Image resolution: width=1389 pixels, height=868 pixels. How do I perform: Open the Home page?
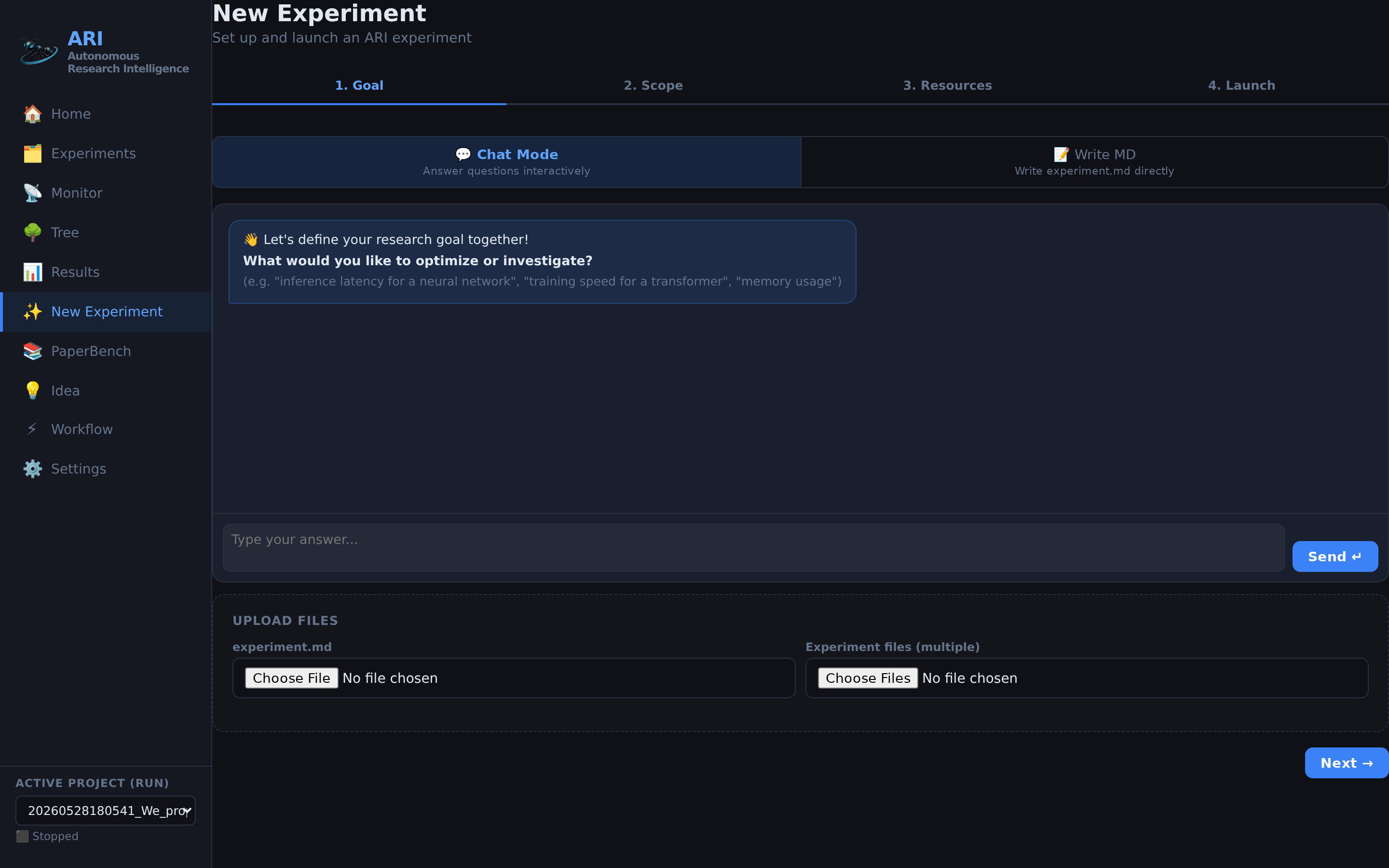coord(106,114)
